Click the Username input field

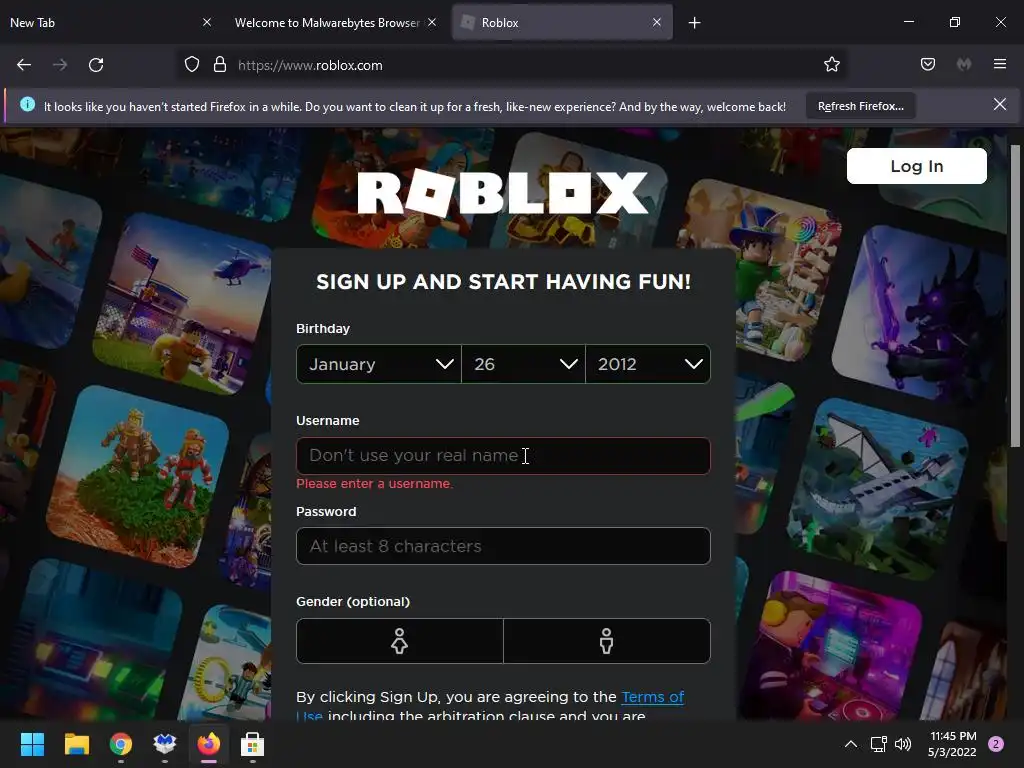point(503,456)
